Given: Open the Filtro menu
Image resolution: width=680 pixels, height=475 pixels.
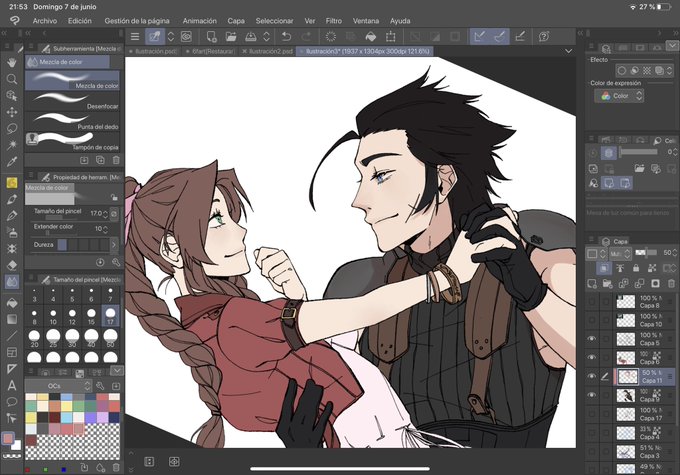Looking at the screenshot, I should point(333,21).
